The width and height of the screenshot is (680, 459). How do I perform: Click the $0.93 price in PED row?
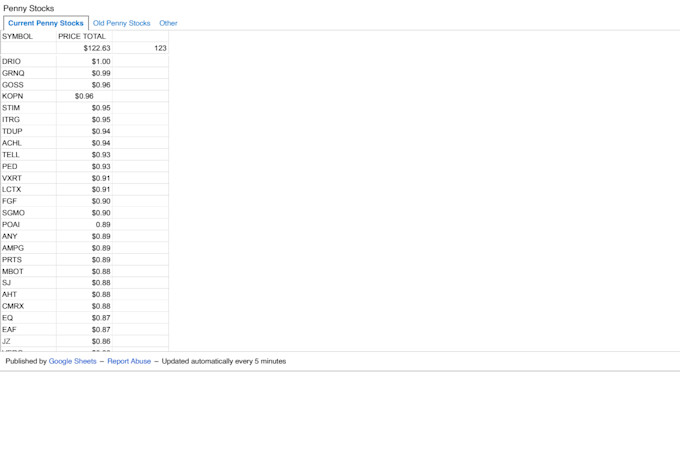click(84, 167)
